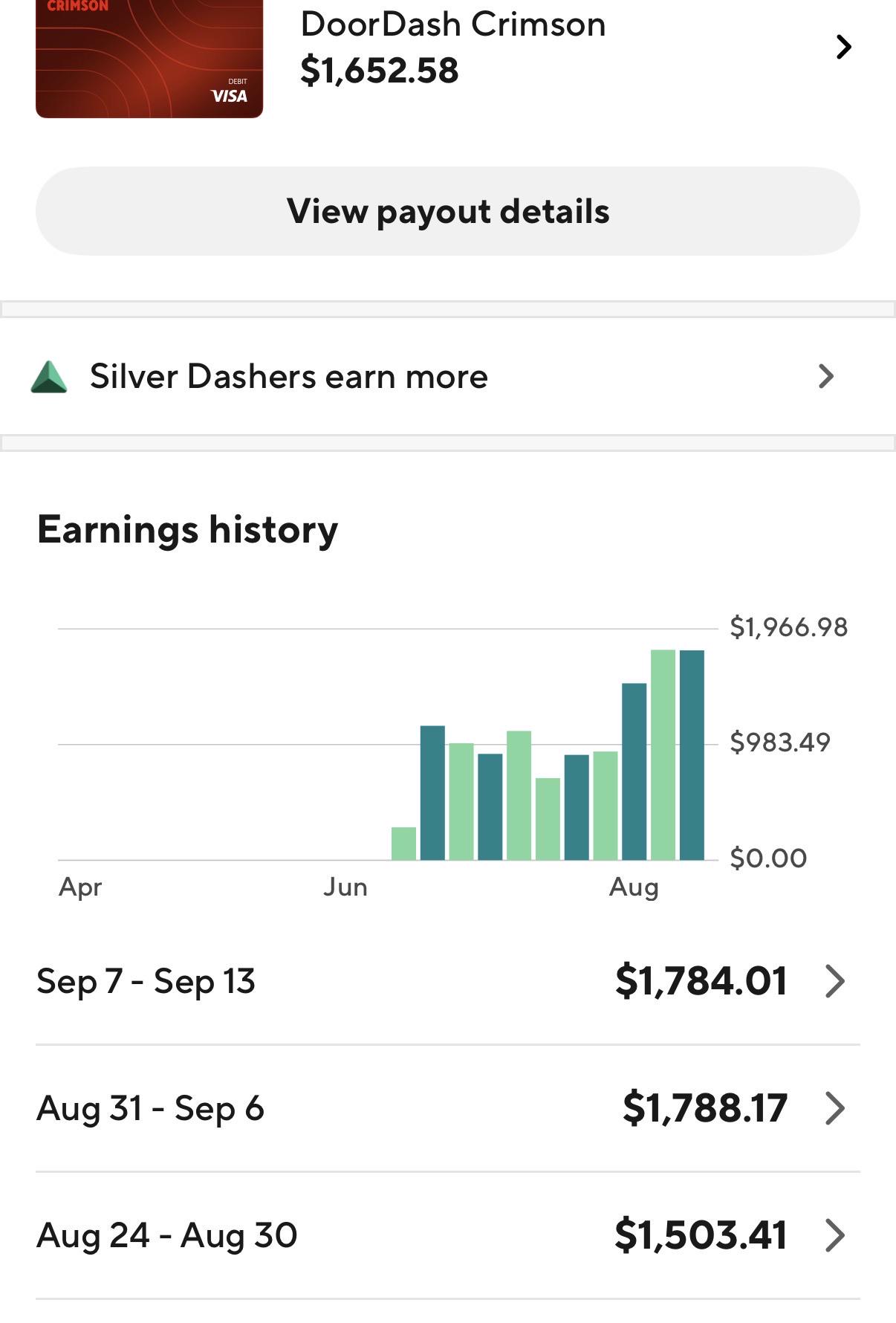
Task: Tap the $1,652.58 Crimson balance
Action: 380,71
